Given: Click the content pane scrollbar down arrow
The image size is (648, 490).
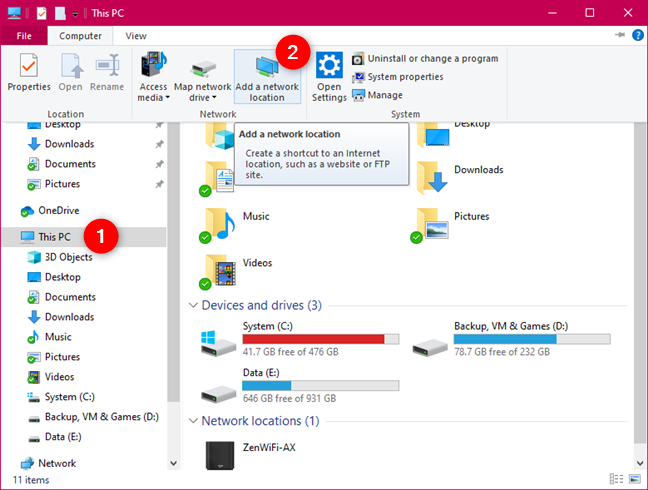Looking at the screenshot, I should [640, 463].
